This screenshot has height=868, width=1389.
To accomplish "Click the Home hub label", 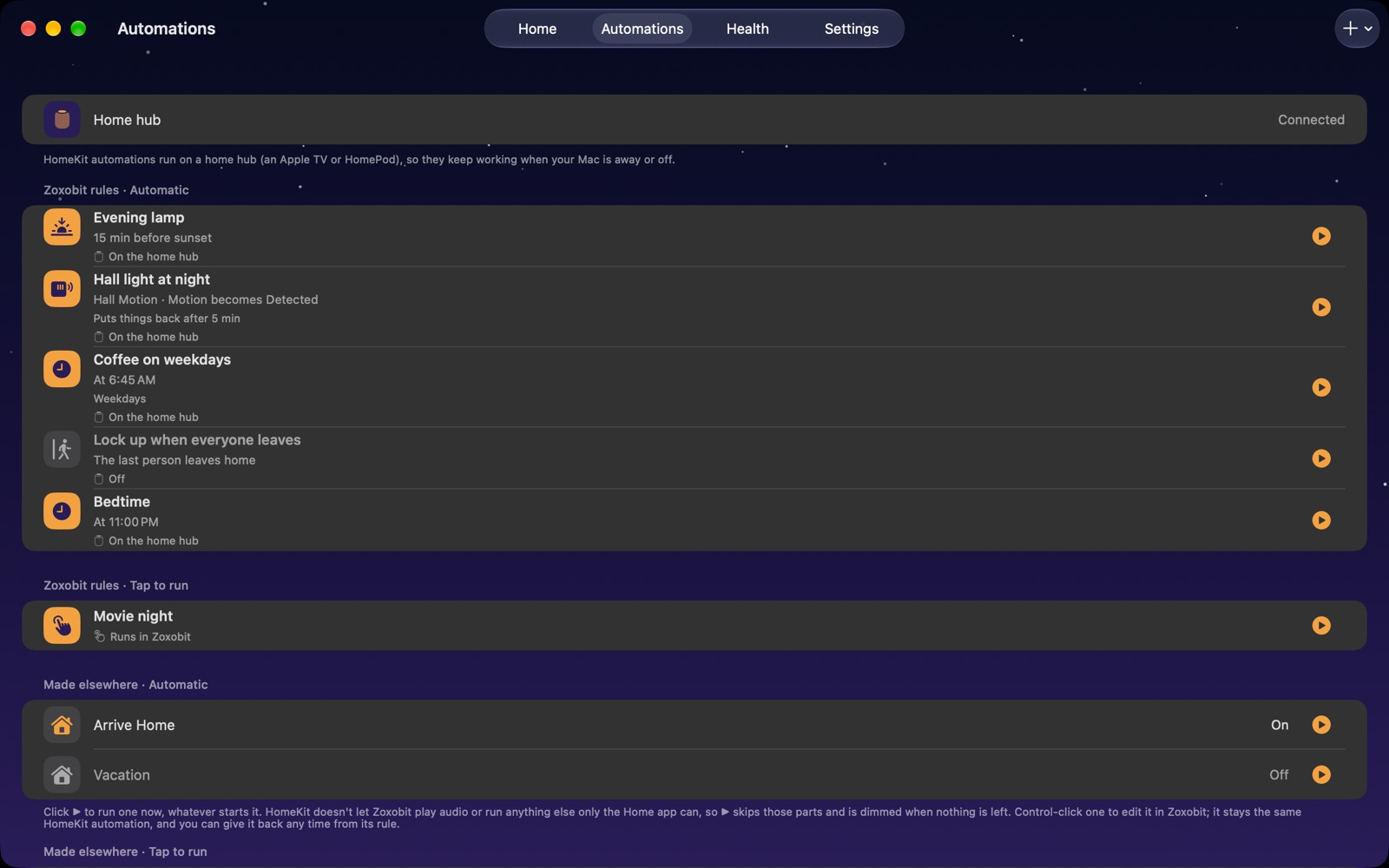I will (x=127, y=120).
